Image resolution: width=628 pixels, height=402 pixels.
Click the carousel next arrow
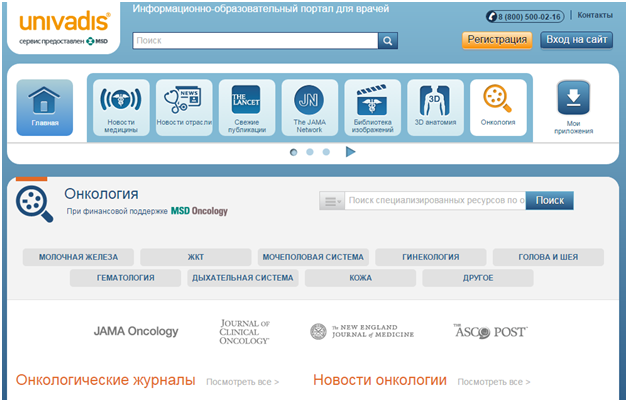350,152
